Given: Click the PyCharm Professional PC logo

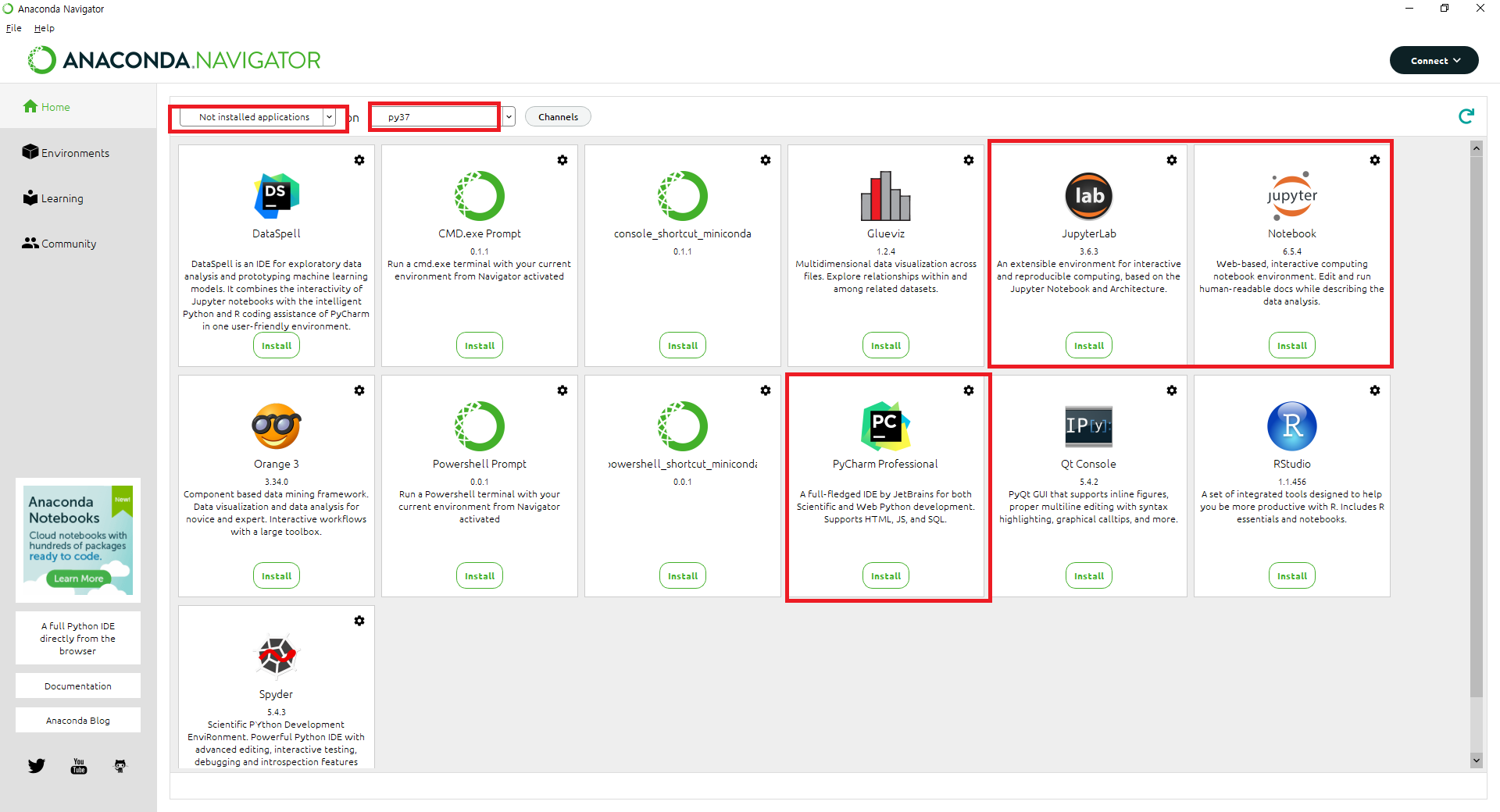Looking at the screenshot, I should click(x=886, y=426).
